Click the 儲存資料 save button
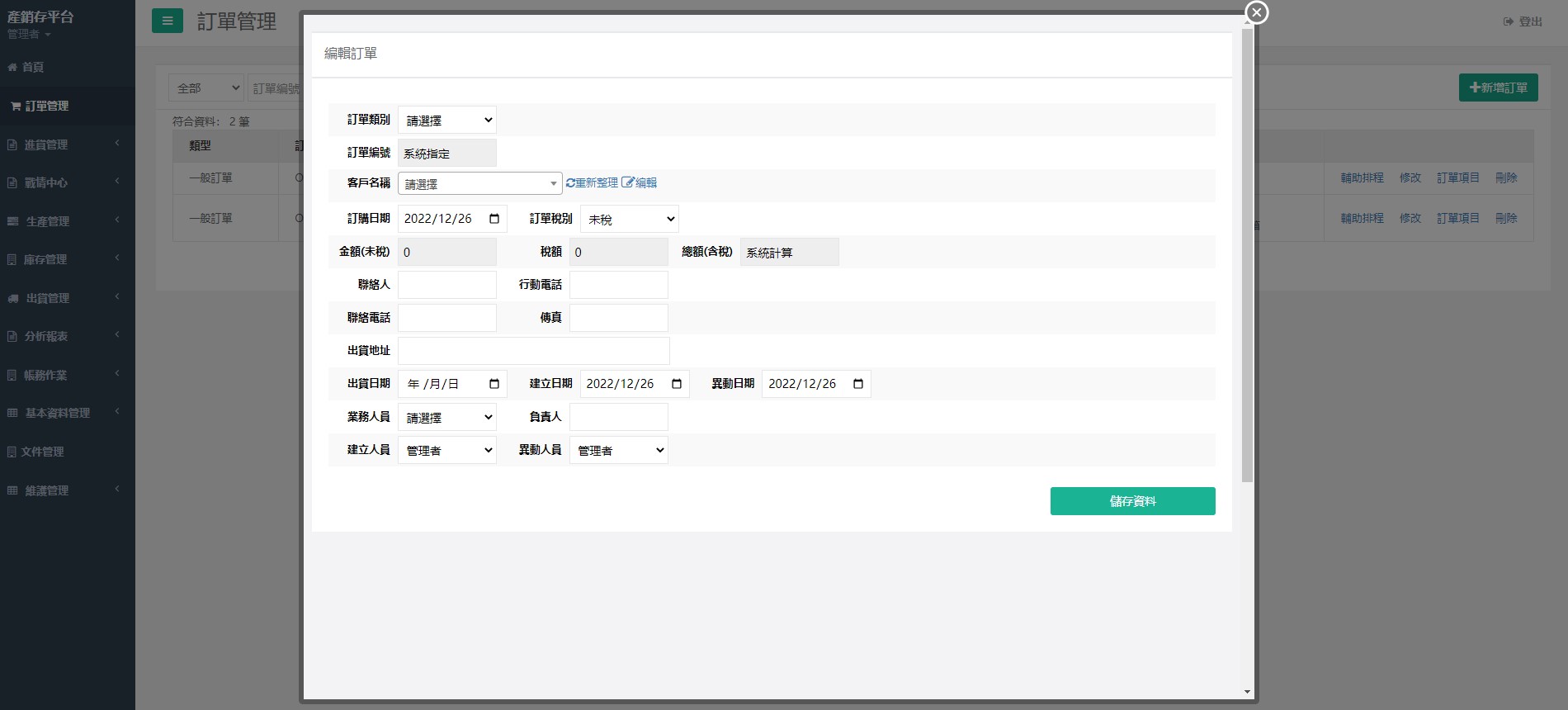The height and width of the screenshot is (710, 1568). click(1133, 501)
